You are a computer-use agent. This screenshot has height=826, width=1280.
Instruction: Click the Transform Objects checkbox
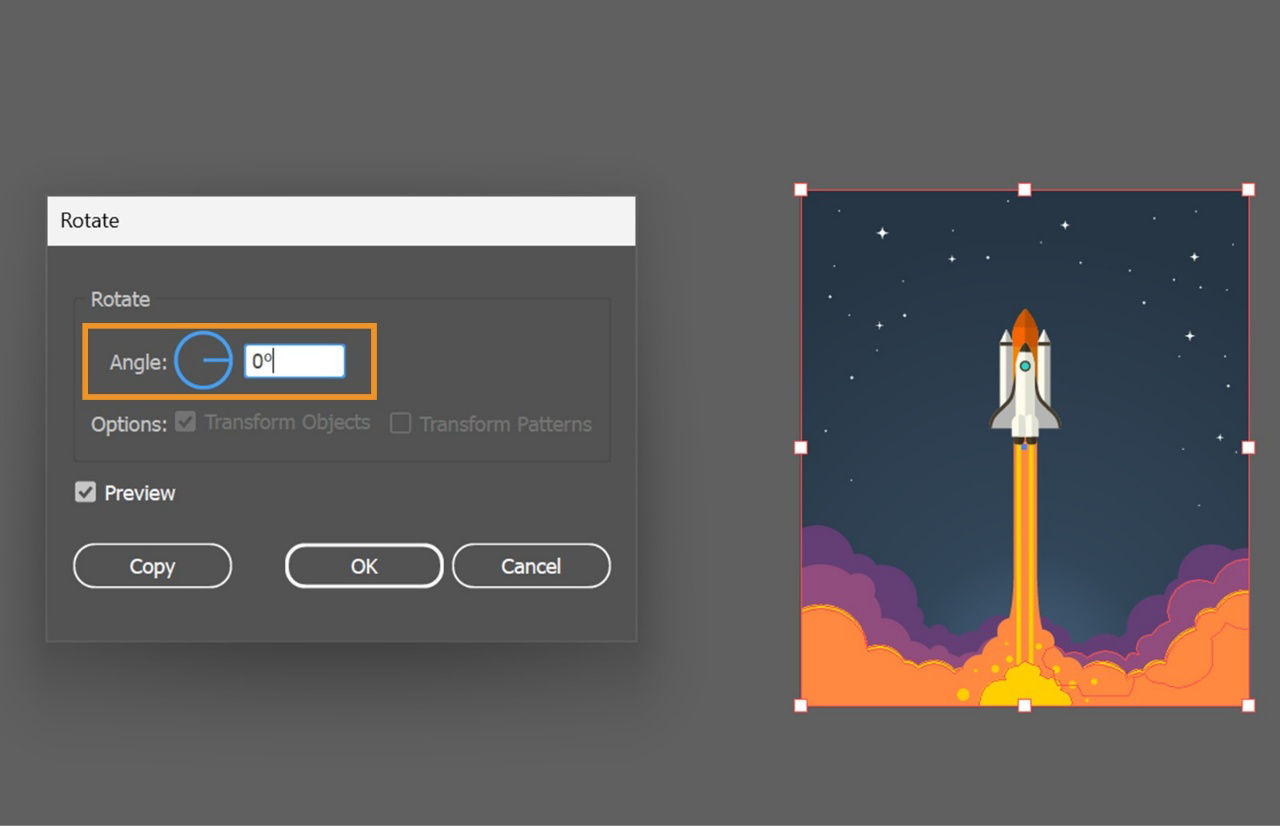click(x=185, y=422)
